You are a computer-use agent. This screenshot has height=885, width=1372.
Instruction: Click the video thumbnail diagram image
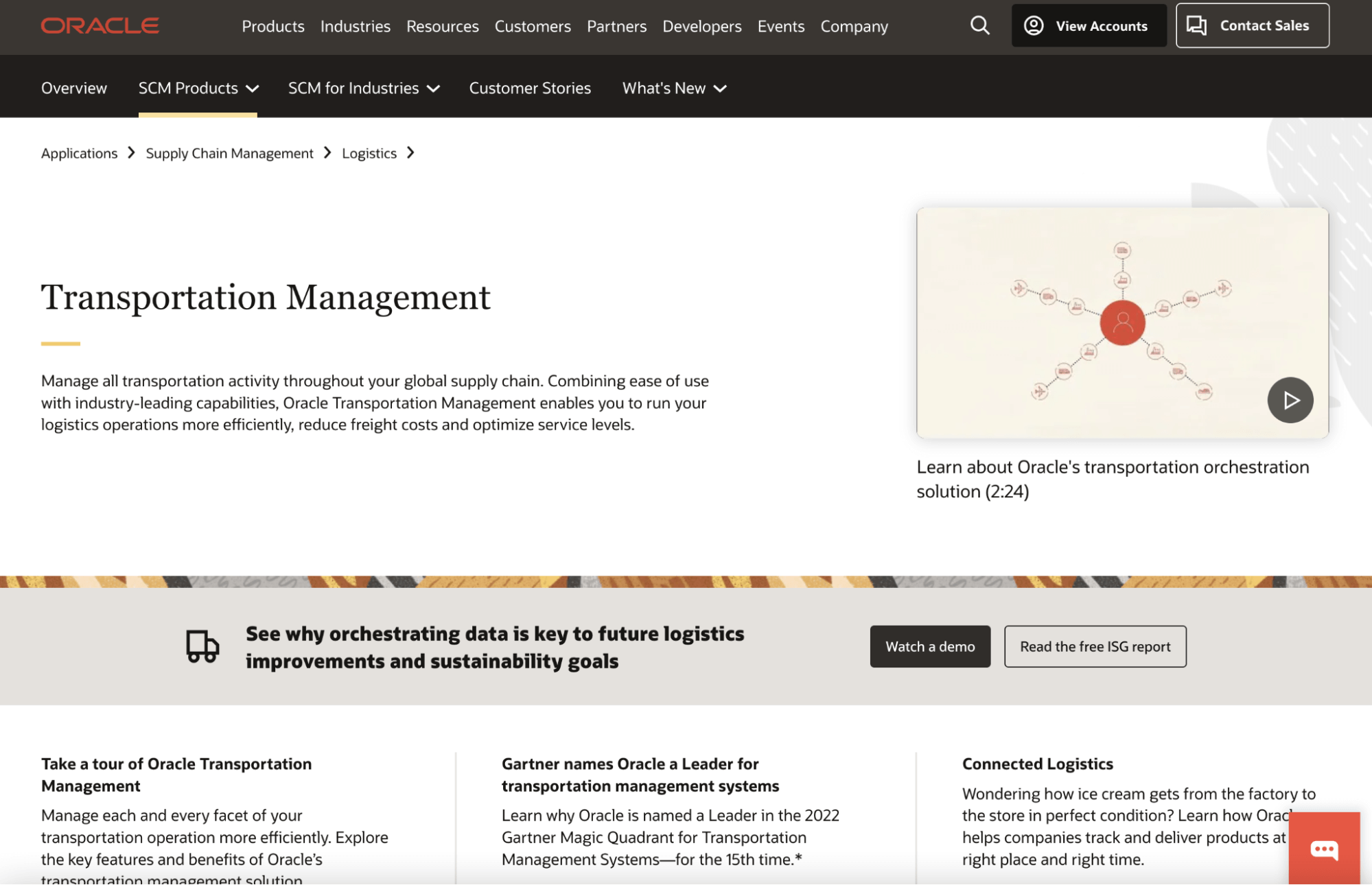tap(1121, 322)
